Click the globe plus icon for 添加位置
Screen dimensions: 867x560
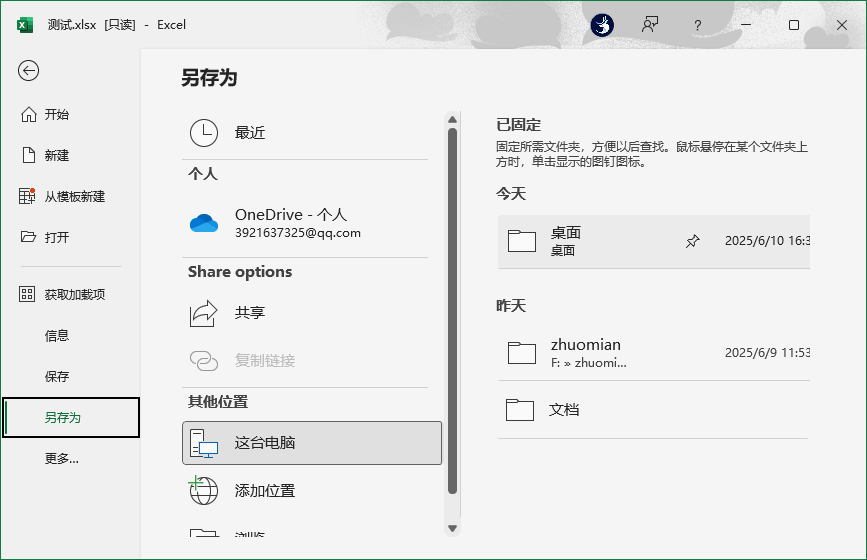click(x=203, y=490)
